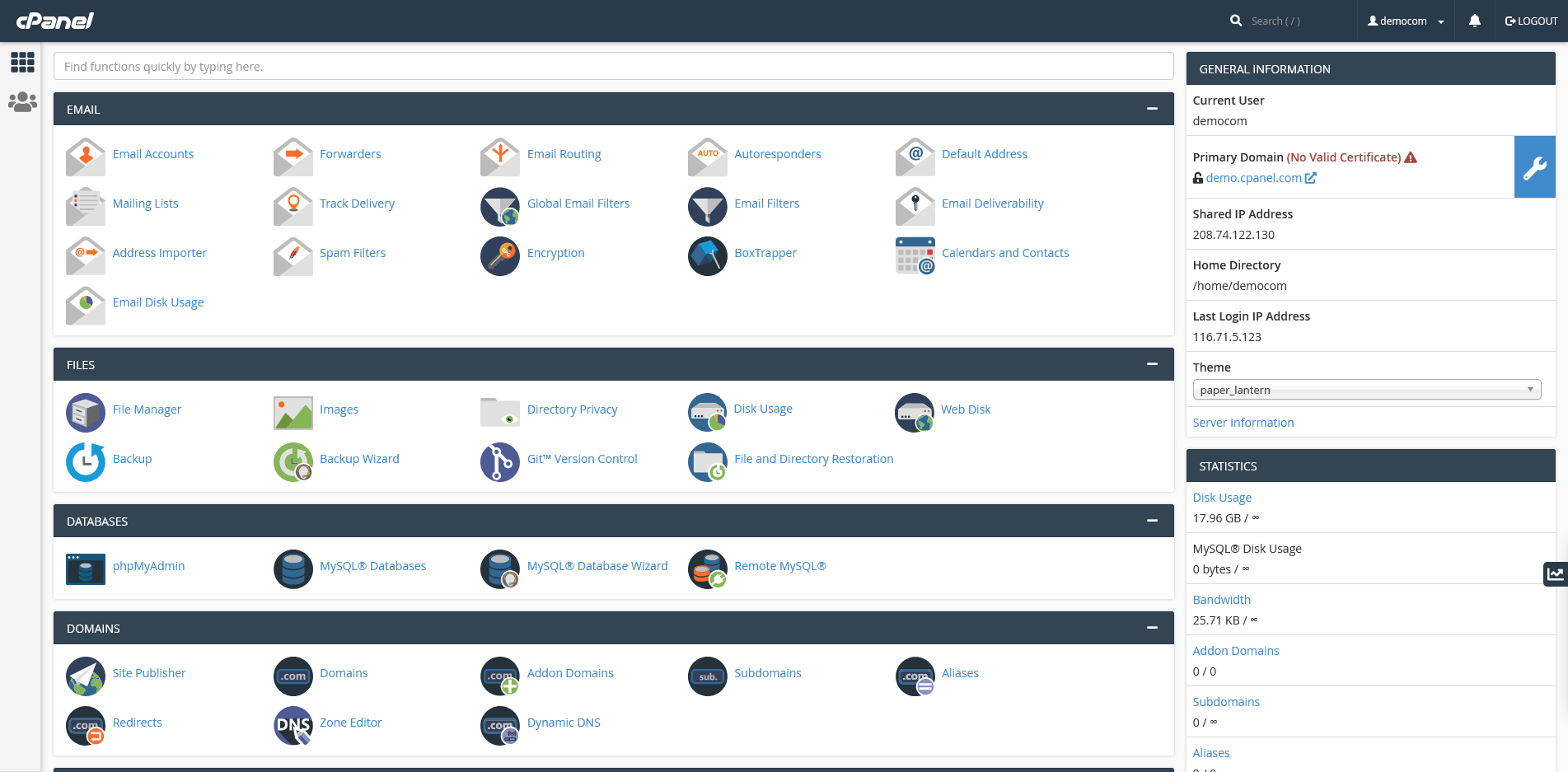This screenshot has width=1568, height=772.
Task: Click the Email Disk Usage icon
Action: 86,306
